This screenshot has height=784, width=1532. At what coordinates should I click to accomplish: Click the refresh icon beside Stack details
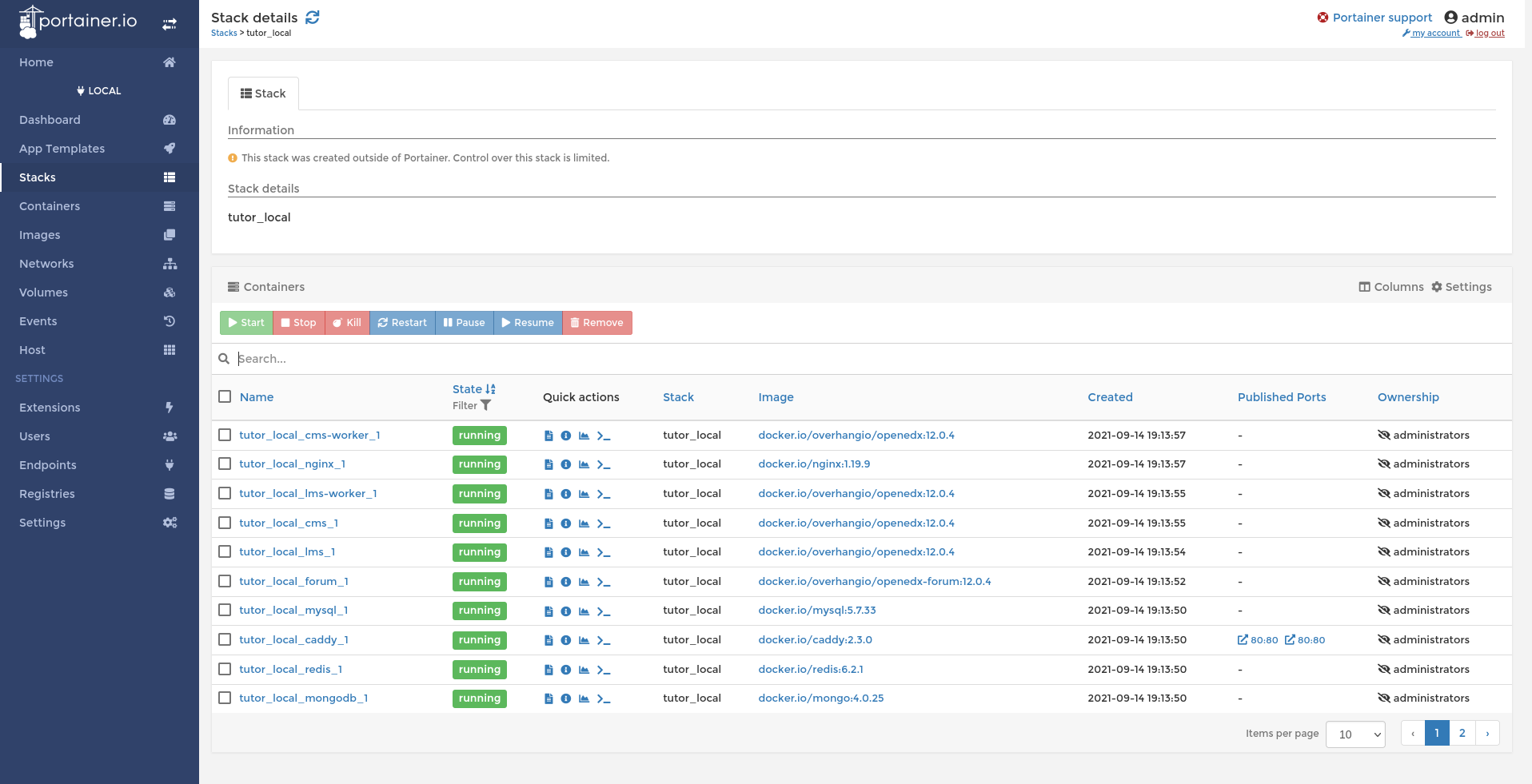click(x=313, y=18)
